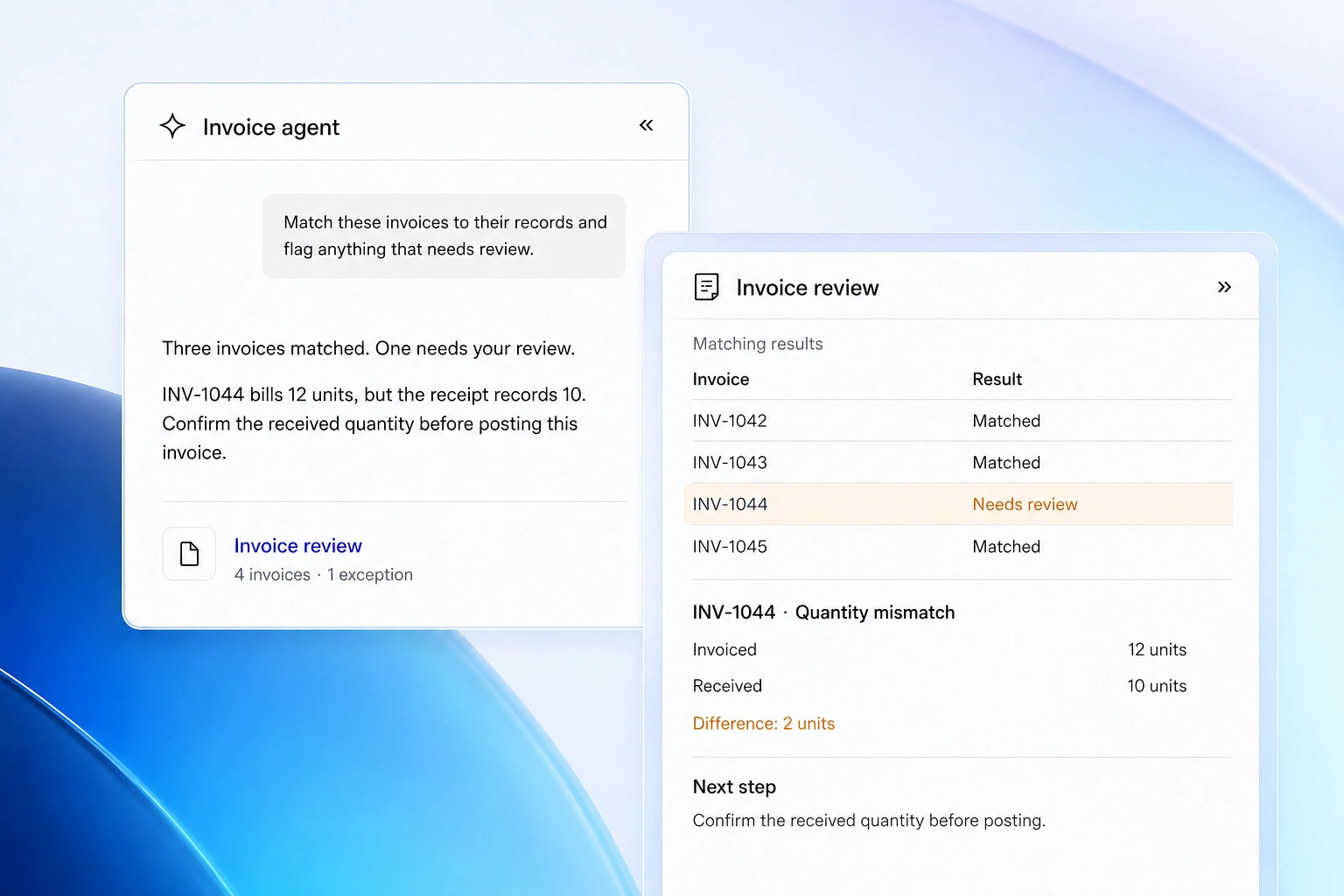
Task: Click the Needs review status
Action: (x=1025, y=504)
